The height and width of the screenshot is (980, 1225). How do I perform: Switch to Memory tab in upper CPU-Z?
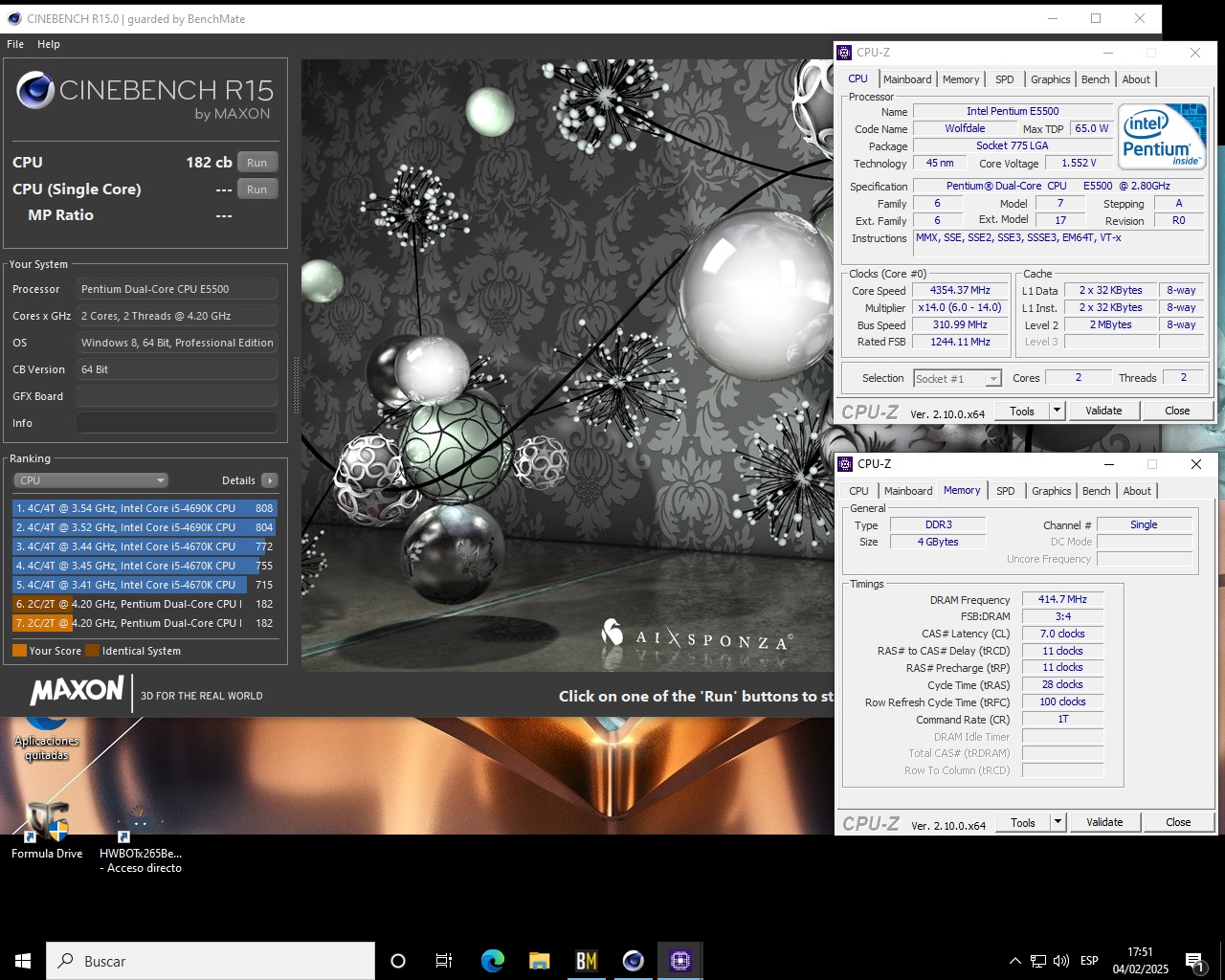pyautogui.click(x=960, y=79)
